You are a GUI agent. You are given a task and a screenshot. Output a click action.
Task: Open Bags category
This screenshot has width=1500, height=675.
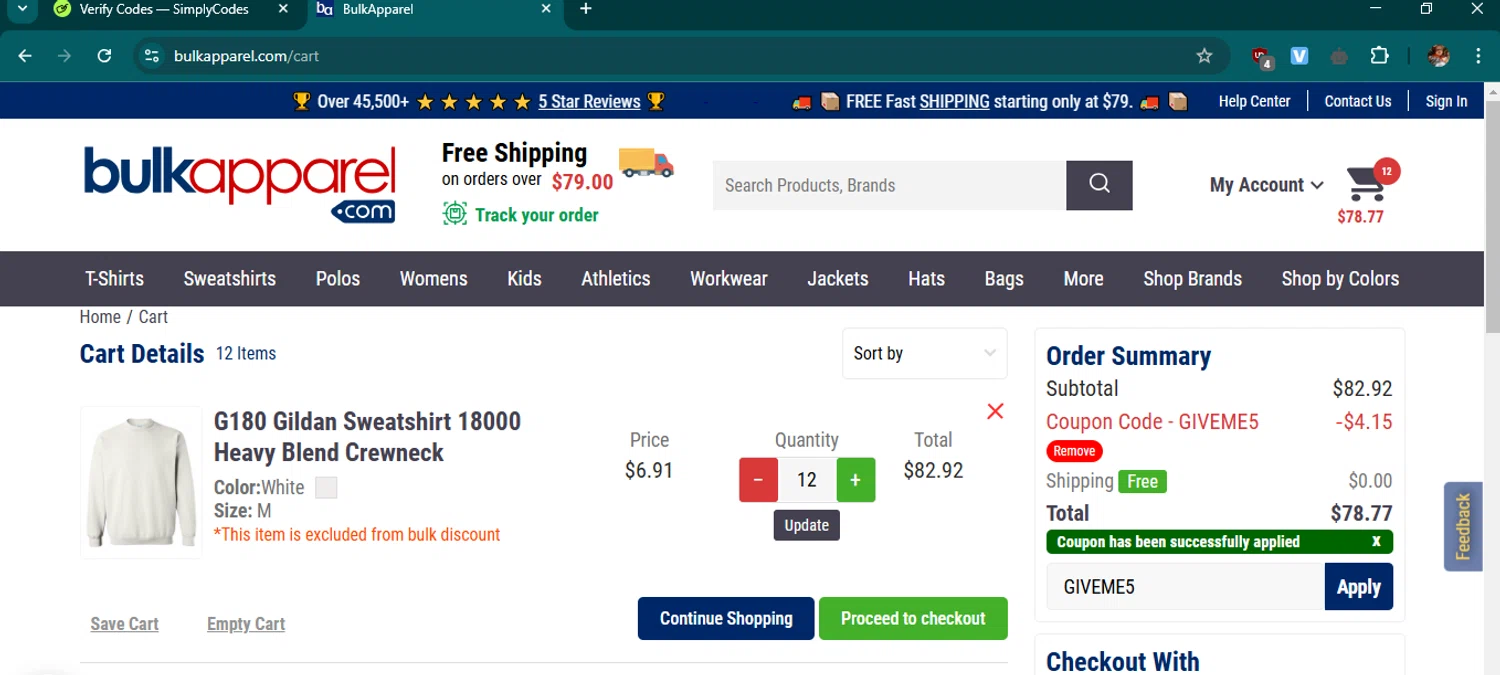[x=1004, y=279]
